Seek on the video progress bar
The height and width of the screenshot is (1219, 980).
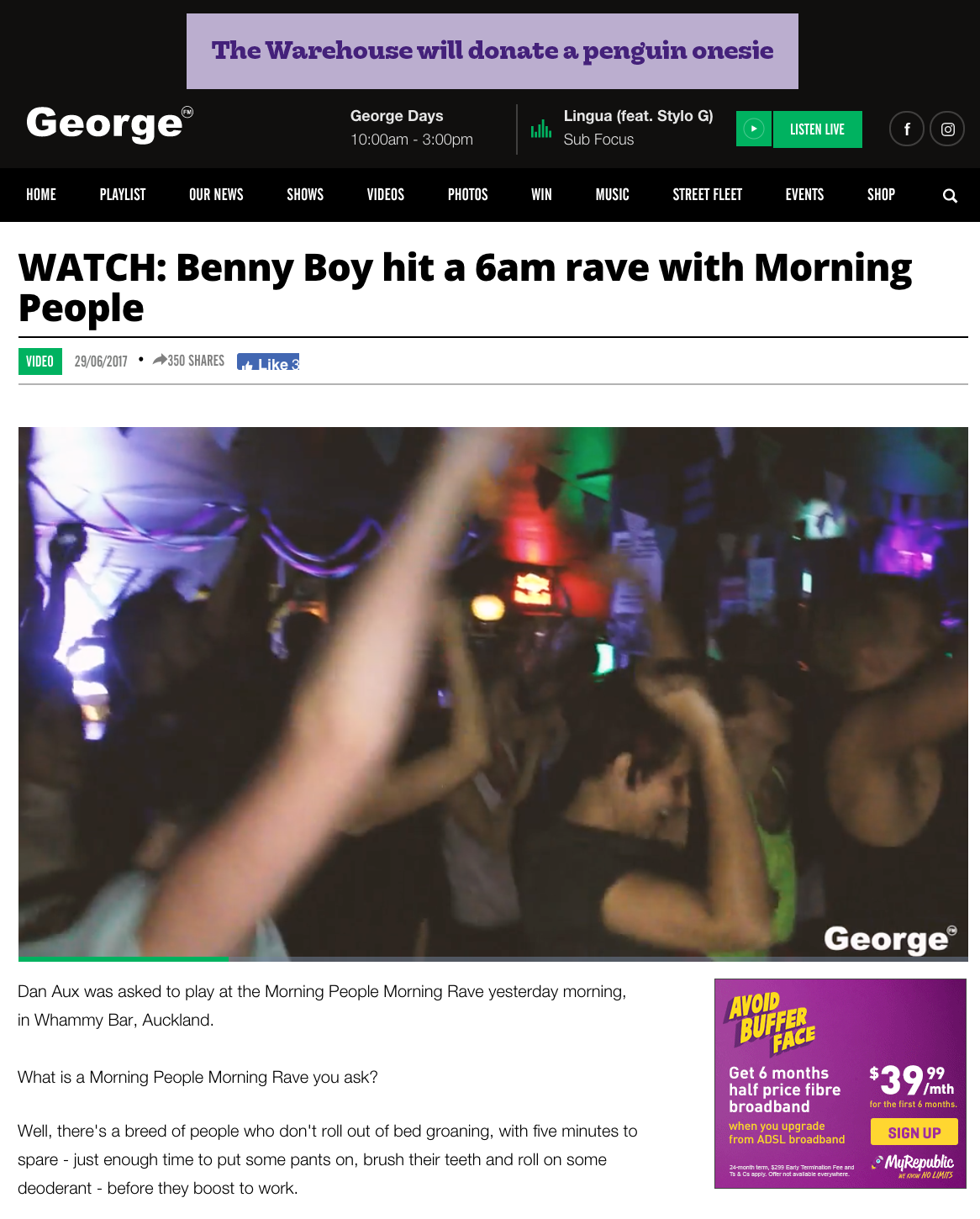click(493, 958)
